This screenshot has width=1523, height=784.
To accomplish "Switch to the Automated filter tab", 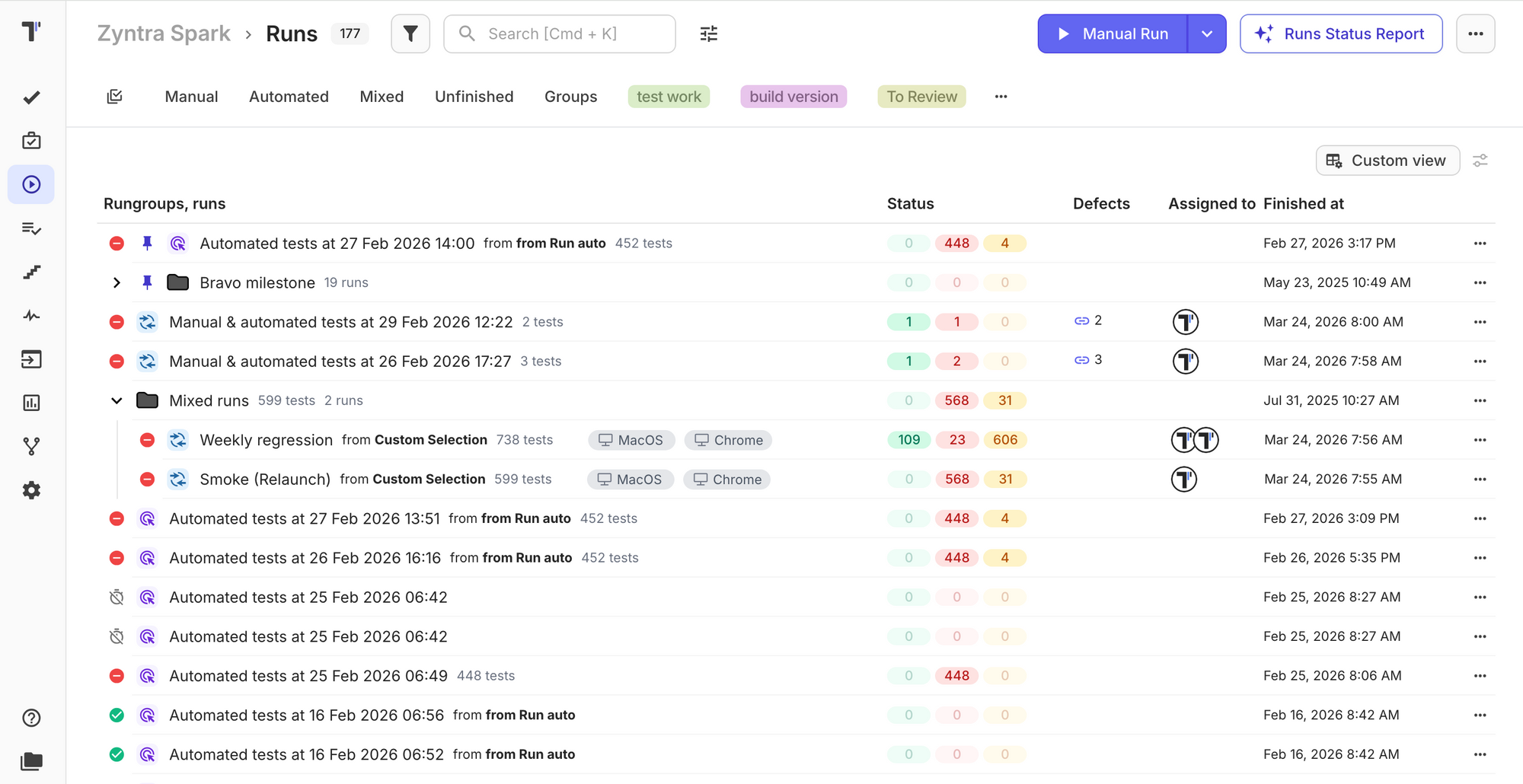I will 289,97.
